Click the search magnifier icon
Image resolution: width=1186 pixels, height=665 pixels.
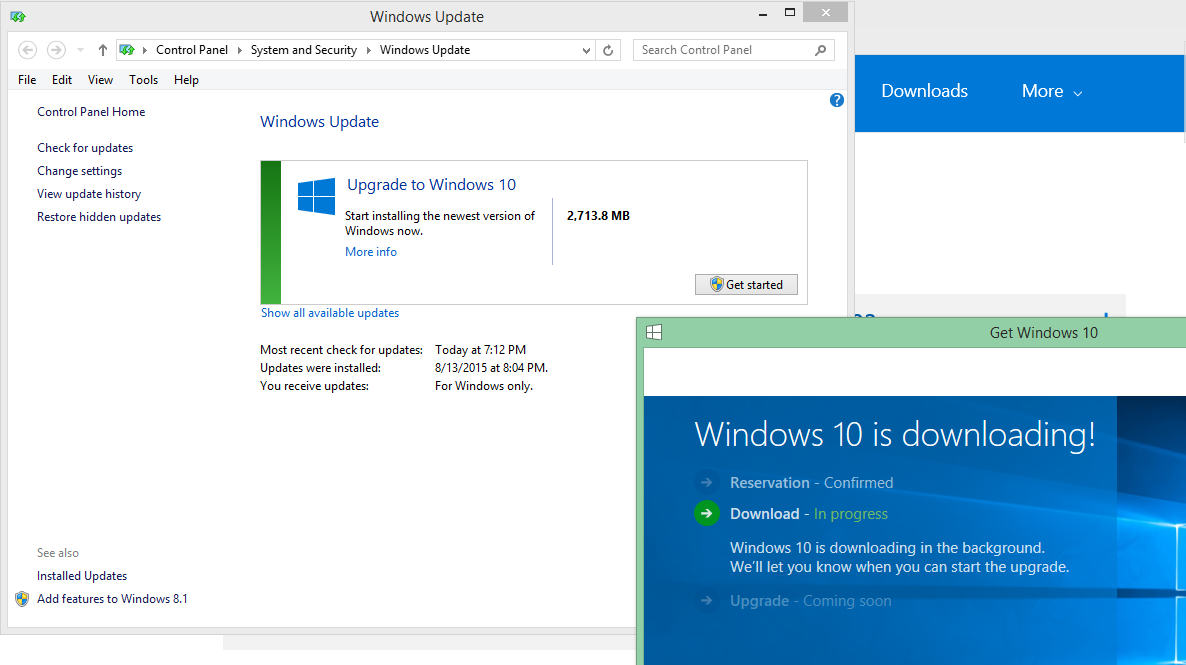coord(821,50)
